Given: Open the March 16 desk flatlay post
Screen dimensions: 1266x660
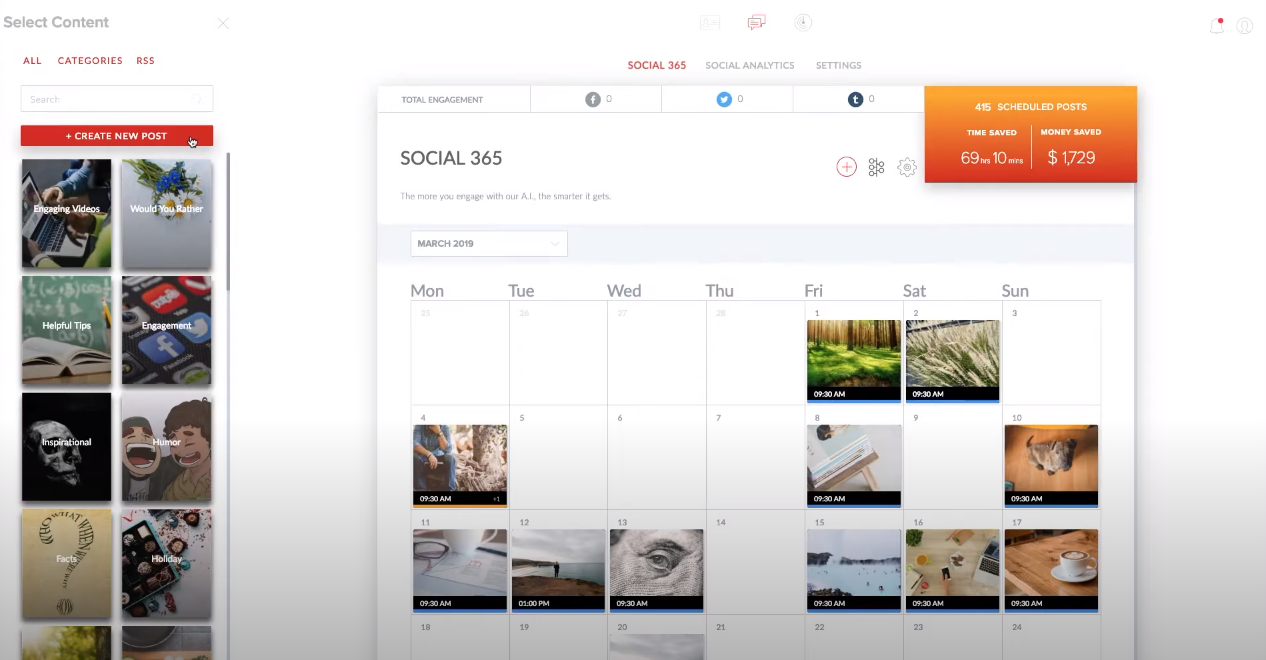Looking at the screenshot, I should tap(953, 570).
